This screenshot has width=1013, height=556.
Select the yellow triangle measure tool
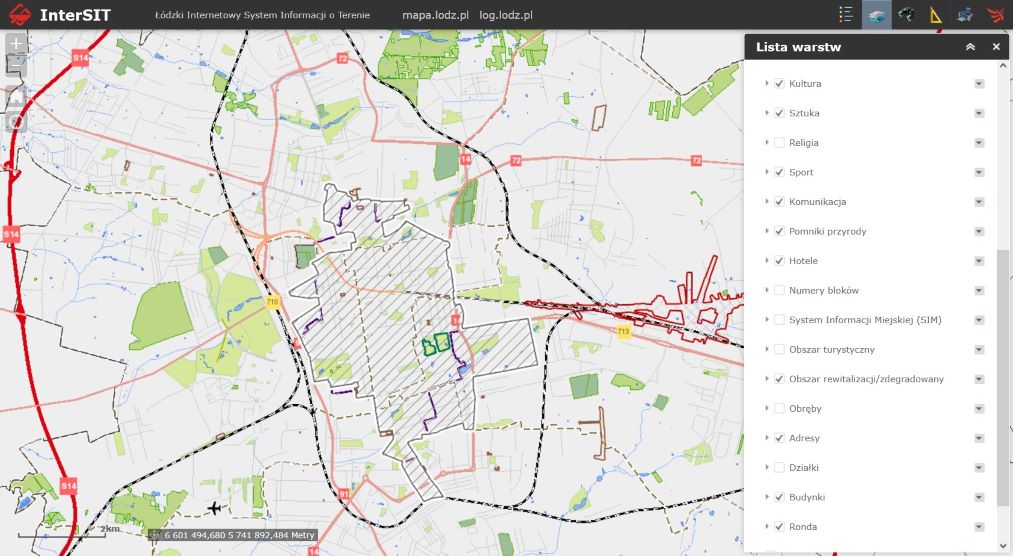coord(935,15)
